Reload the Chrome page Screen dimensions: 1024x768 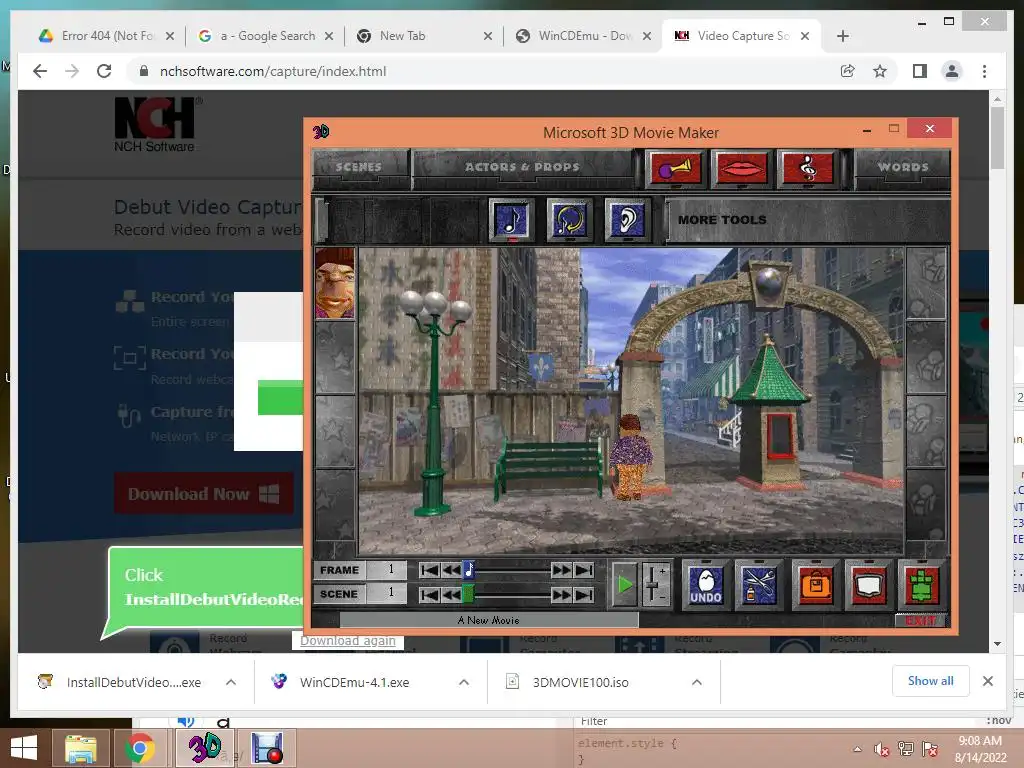pyautogui.click(x=104, y=71)
